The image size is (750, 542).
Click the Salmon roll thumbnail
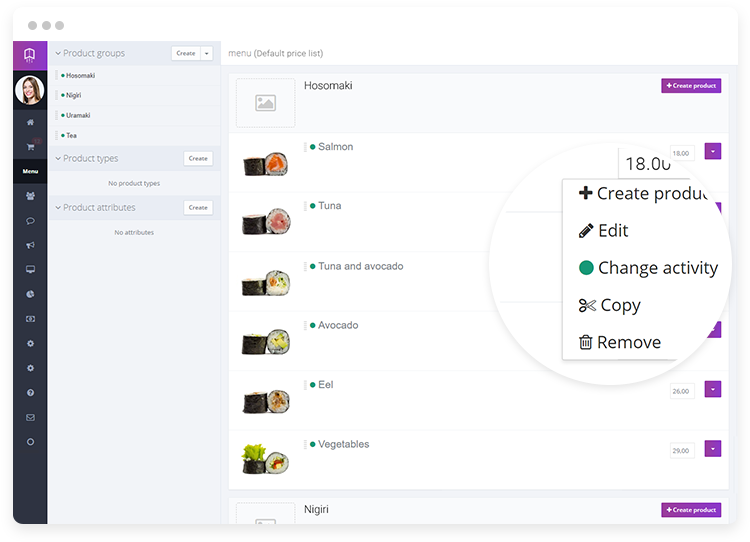(x=265, y=164)
